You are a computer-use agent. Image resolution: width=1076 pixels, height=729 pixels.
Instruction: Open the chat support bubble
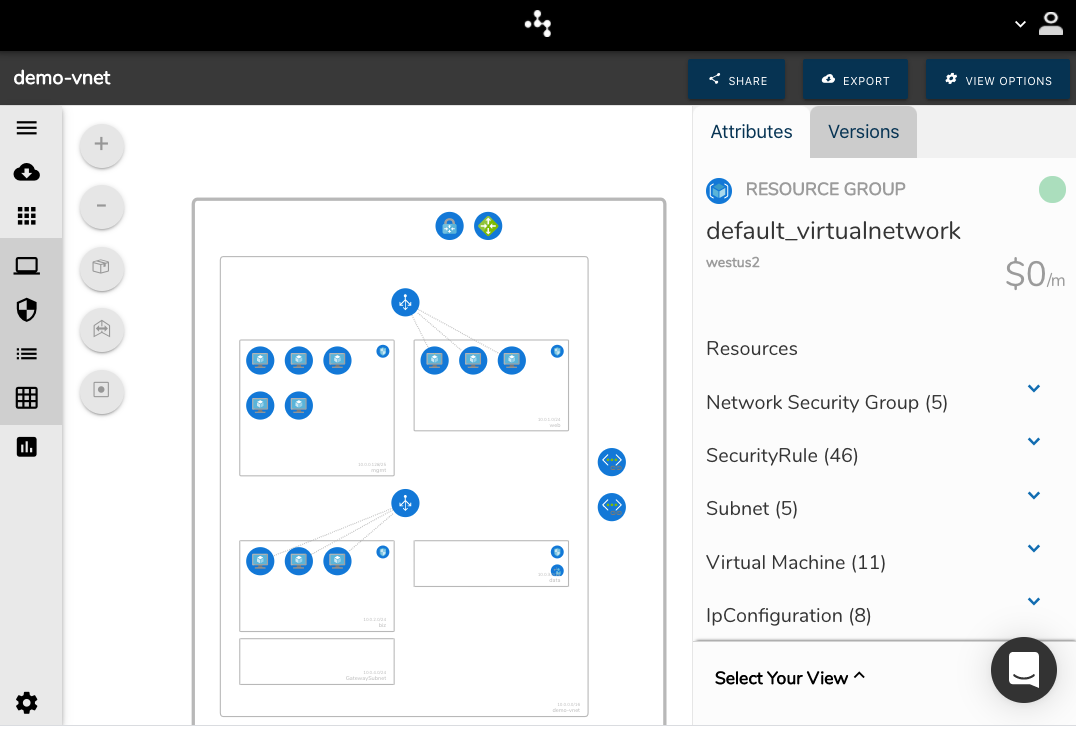point(1023,670)
